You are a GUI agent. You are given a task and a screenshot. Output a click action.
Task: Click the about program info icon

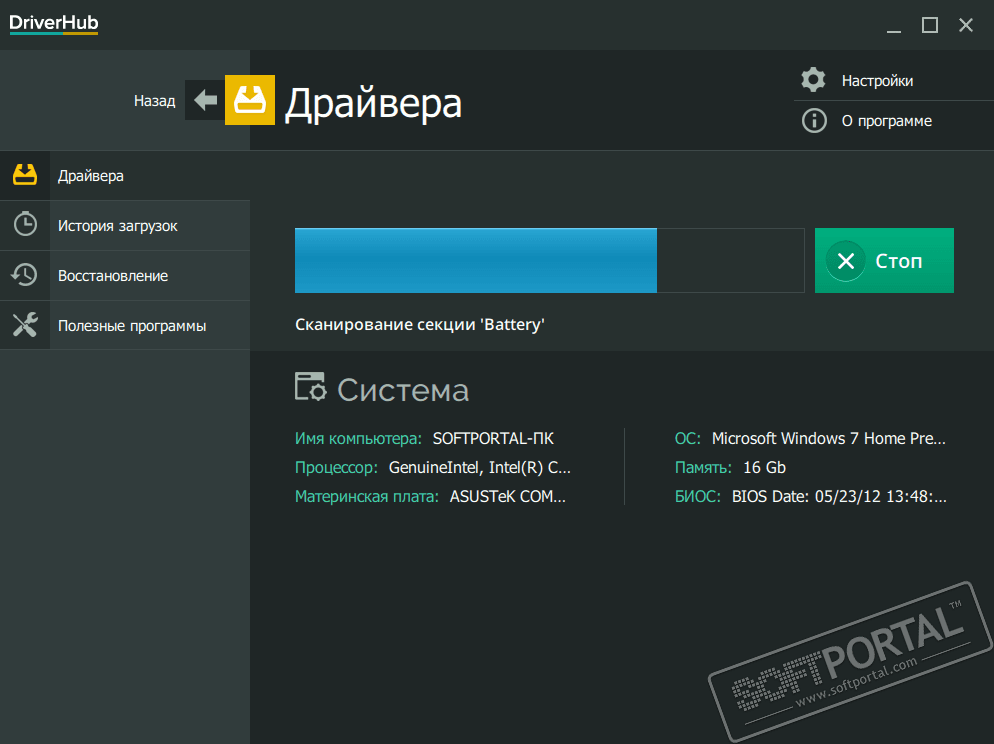click(814, 120)
